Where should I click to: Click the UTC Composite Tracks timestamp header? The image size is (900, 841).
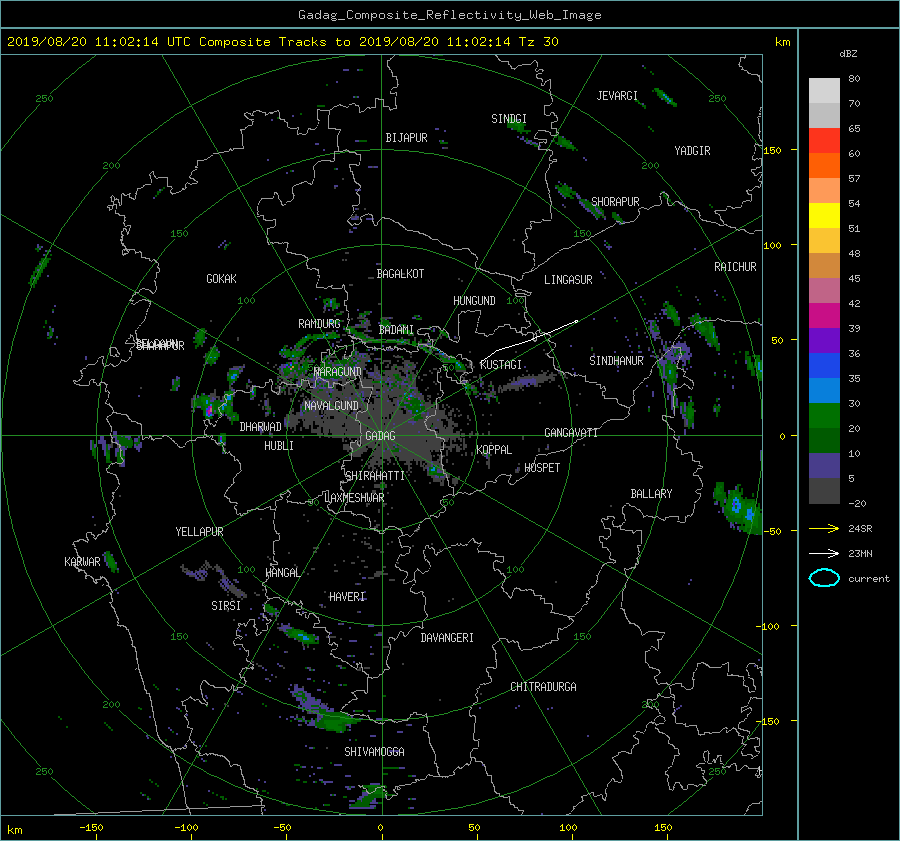(x=282, y=42)
